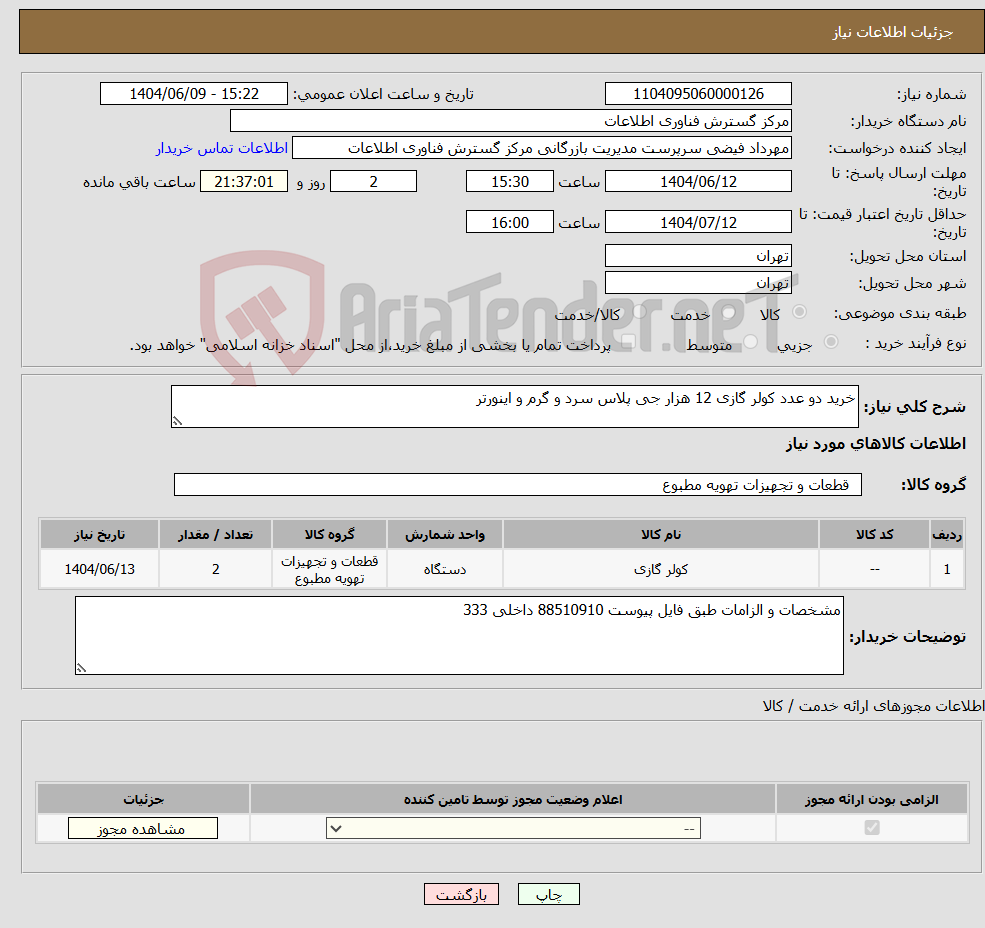
Task: Click the بازگشت back button
Action: [461, 894]
